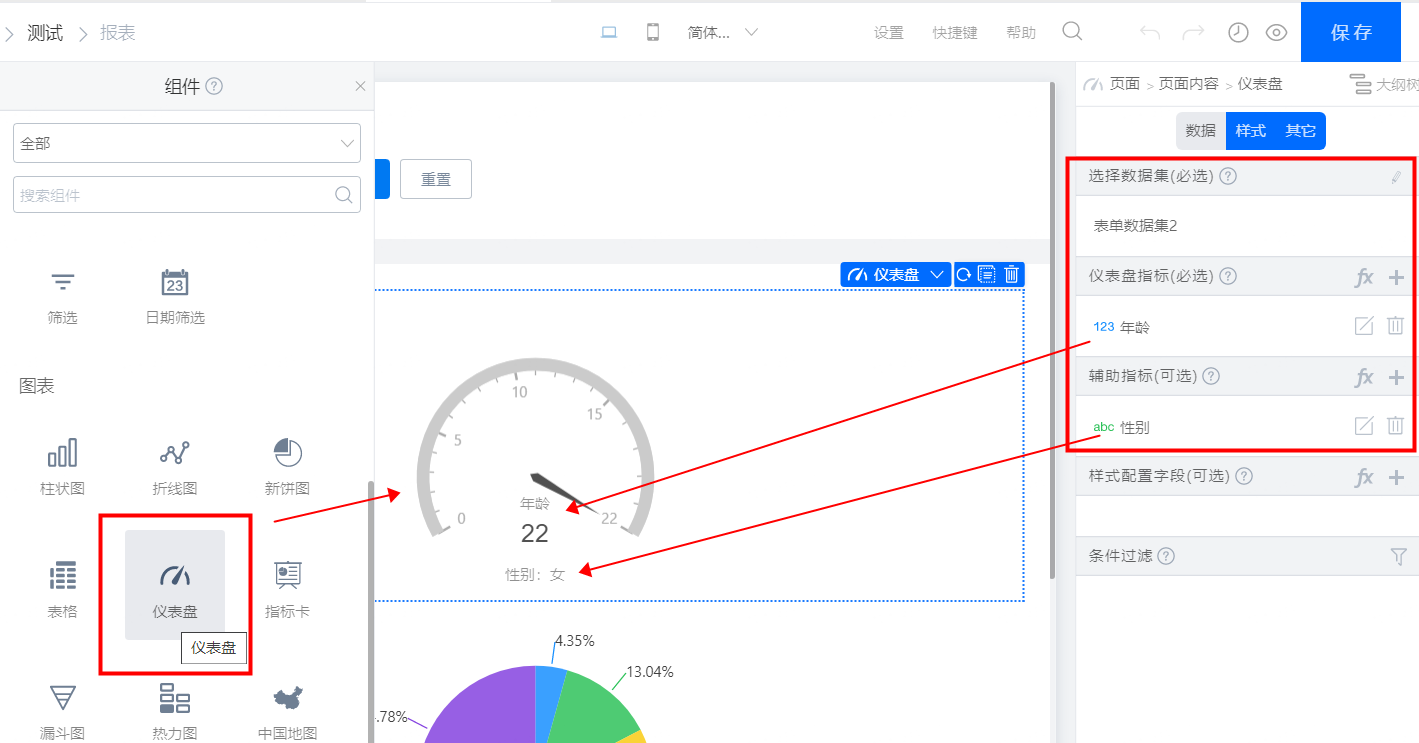Viewport: 1419px width, 743px height.
Task: Add formula fx for 辅助指标
Action: point(1364,377)
